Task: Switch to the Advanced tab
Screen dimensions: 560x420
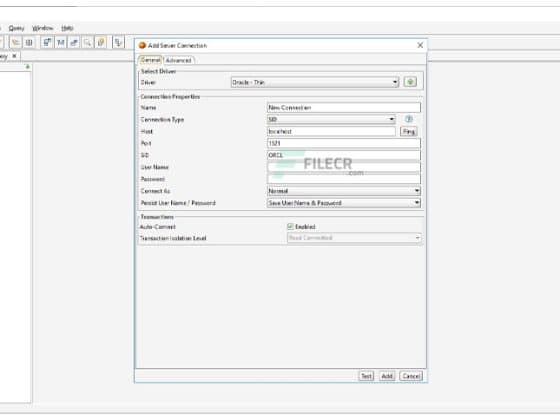Action: tap(179, 60)
